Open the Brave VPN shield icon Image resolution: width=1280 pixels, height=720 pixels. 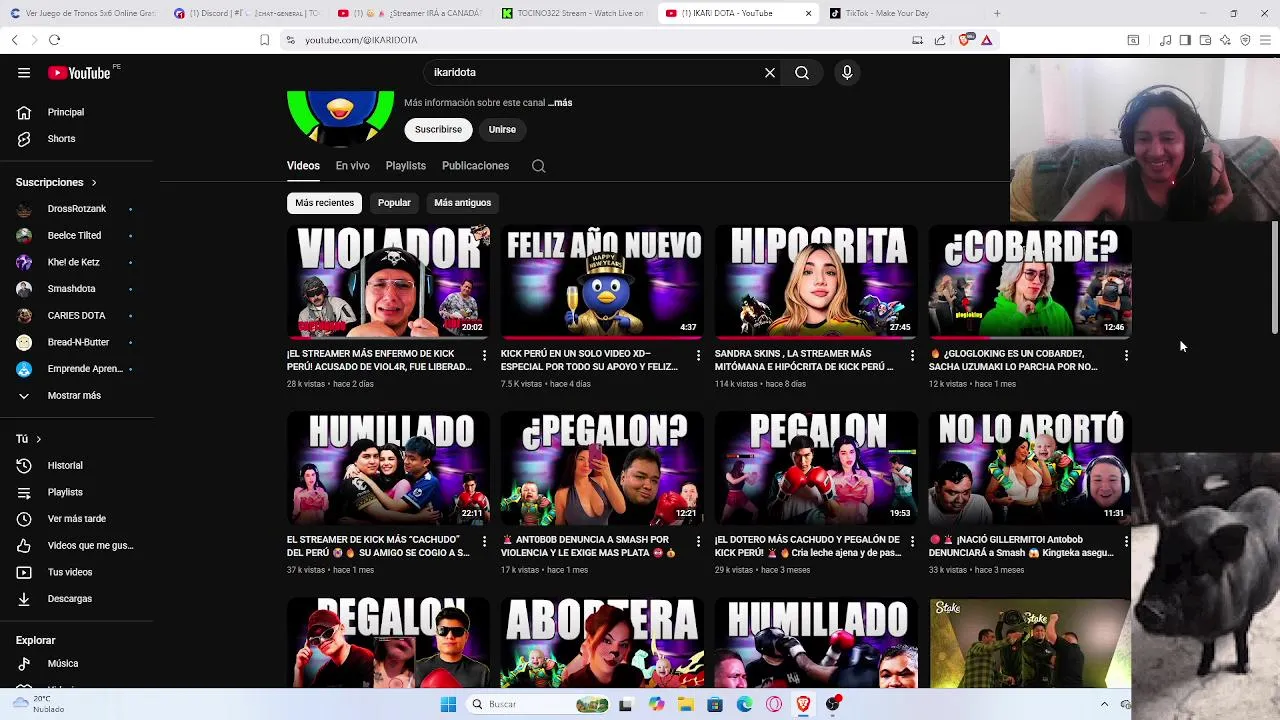coord(1245,40)
